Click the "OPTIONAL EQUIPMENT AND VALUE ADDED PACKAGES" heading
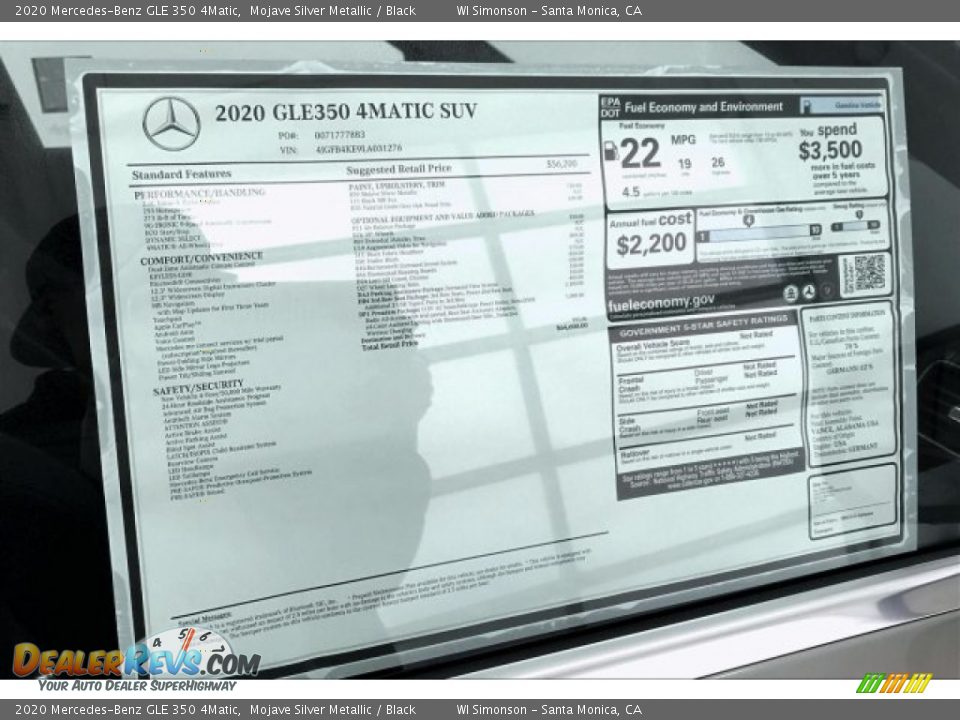The image size is (960, 720). [443, 217]
